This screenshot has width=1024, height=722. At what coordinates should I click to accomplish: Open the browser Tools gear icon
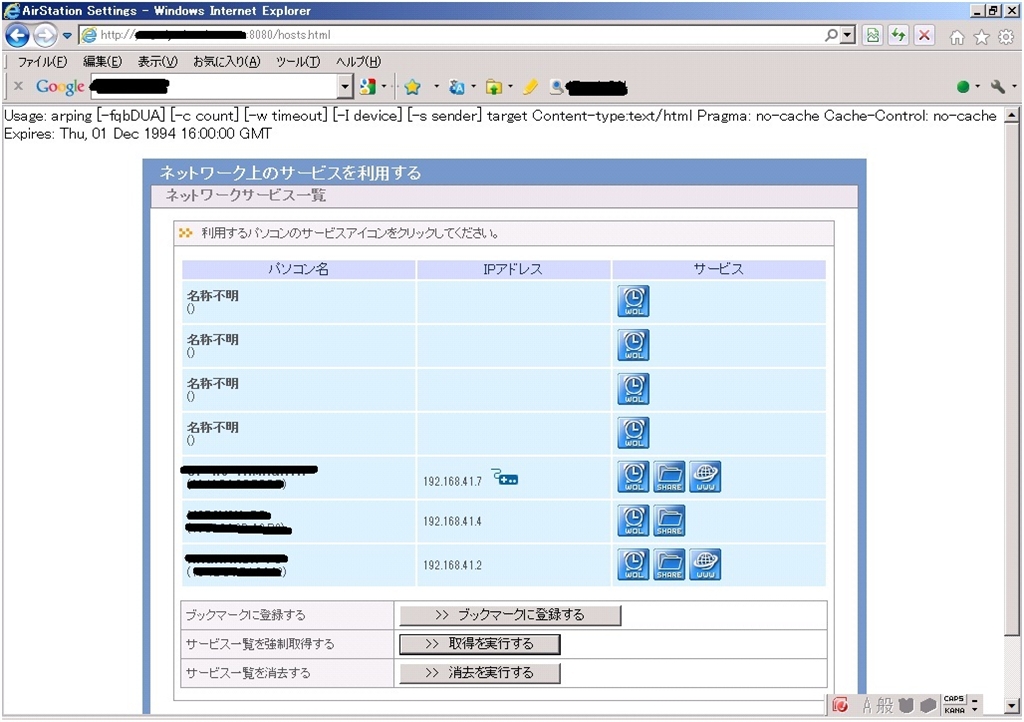(1006, 37)
